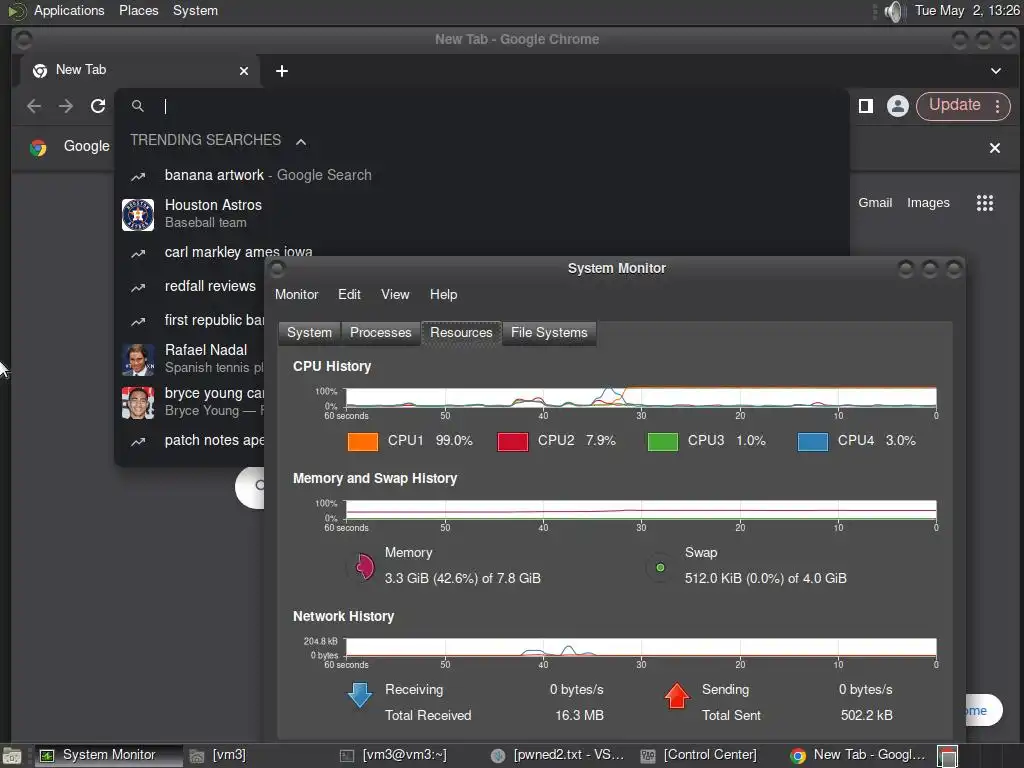Open the Chrome profile avatar
The height and width of the screenshot is (768, 1024).
click(898, 106)
